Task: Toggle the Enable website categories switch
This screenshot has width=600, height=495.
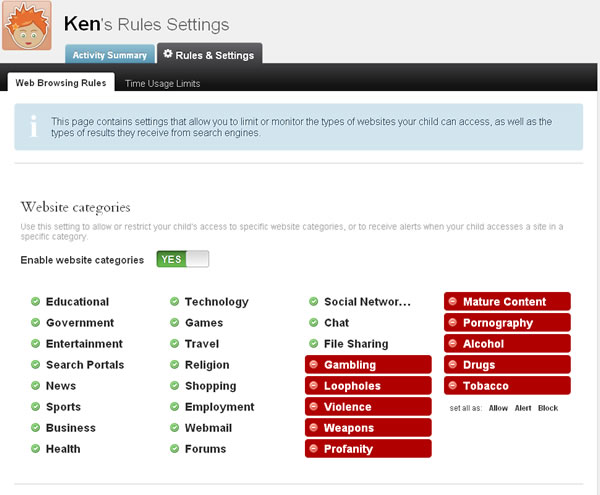Action: point(182,260)
